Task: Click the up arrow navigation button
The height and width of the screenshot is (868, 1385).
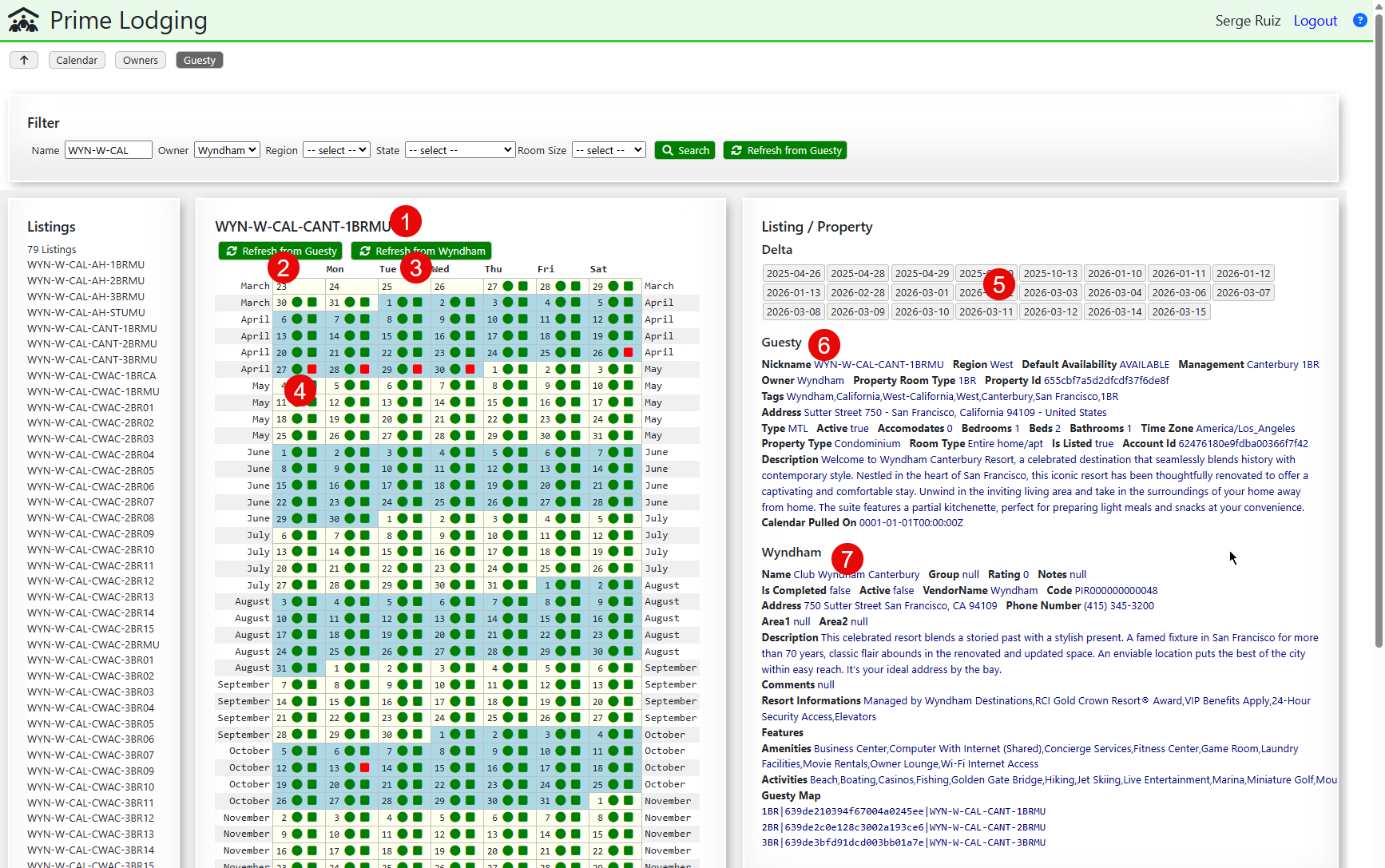Action: pyautogui.click(x=24, y=60)
